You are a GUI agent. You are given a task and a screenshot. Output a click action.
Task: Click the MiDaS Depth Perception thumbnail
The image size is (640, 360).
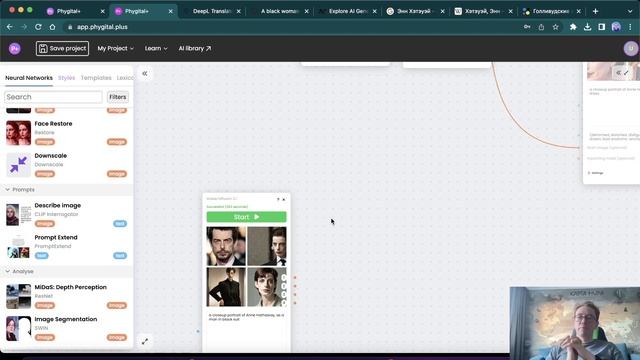coord(18,296)
